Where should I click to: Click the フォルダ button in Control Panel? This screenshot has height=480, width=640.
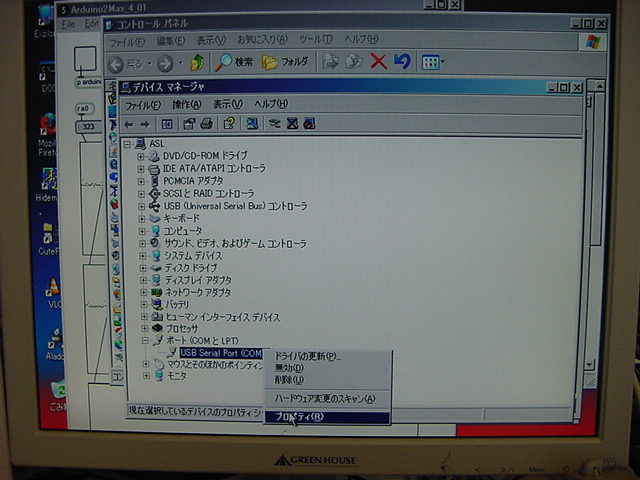(x=285, y=62)
